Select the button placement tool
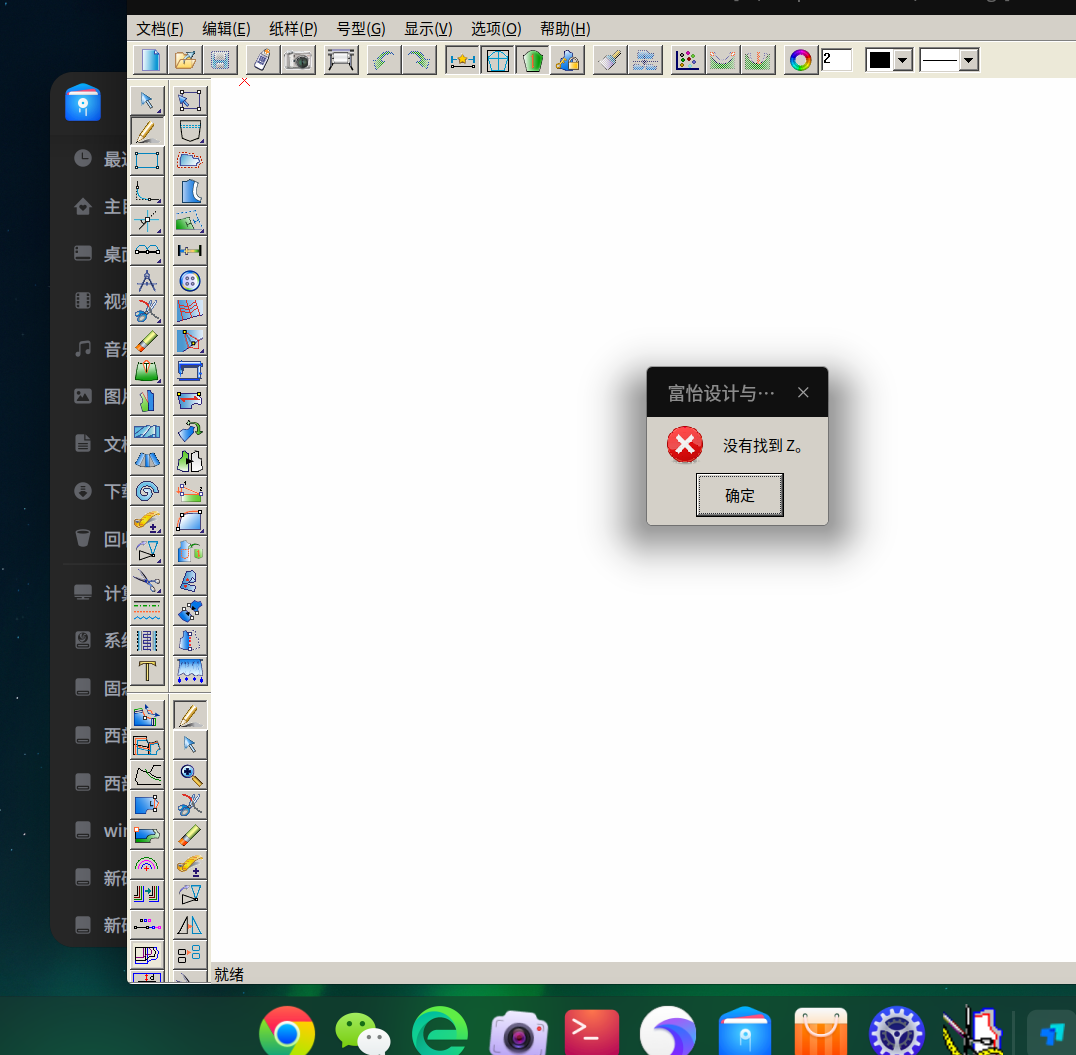 (190, 281)
